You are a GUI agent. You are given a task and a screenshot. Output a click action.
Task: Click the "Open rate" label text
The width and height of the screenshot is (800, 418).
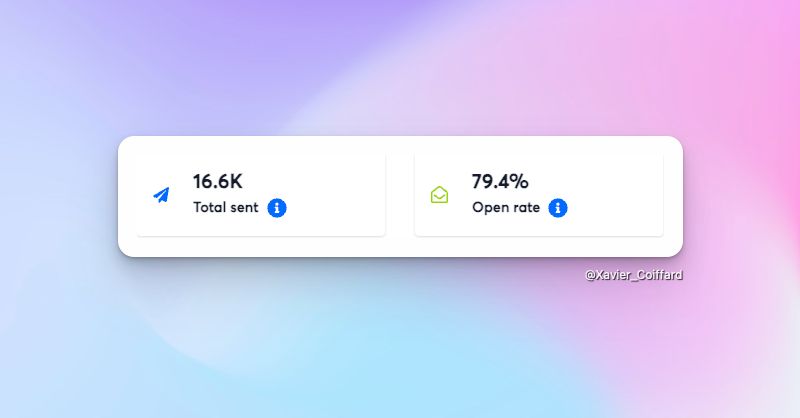[506, 208]
